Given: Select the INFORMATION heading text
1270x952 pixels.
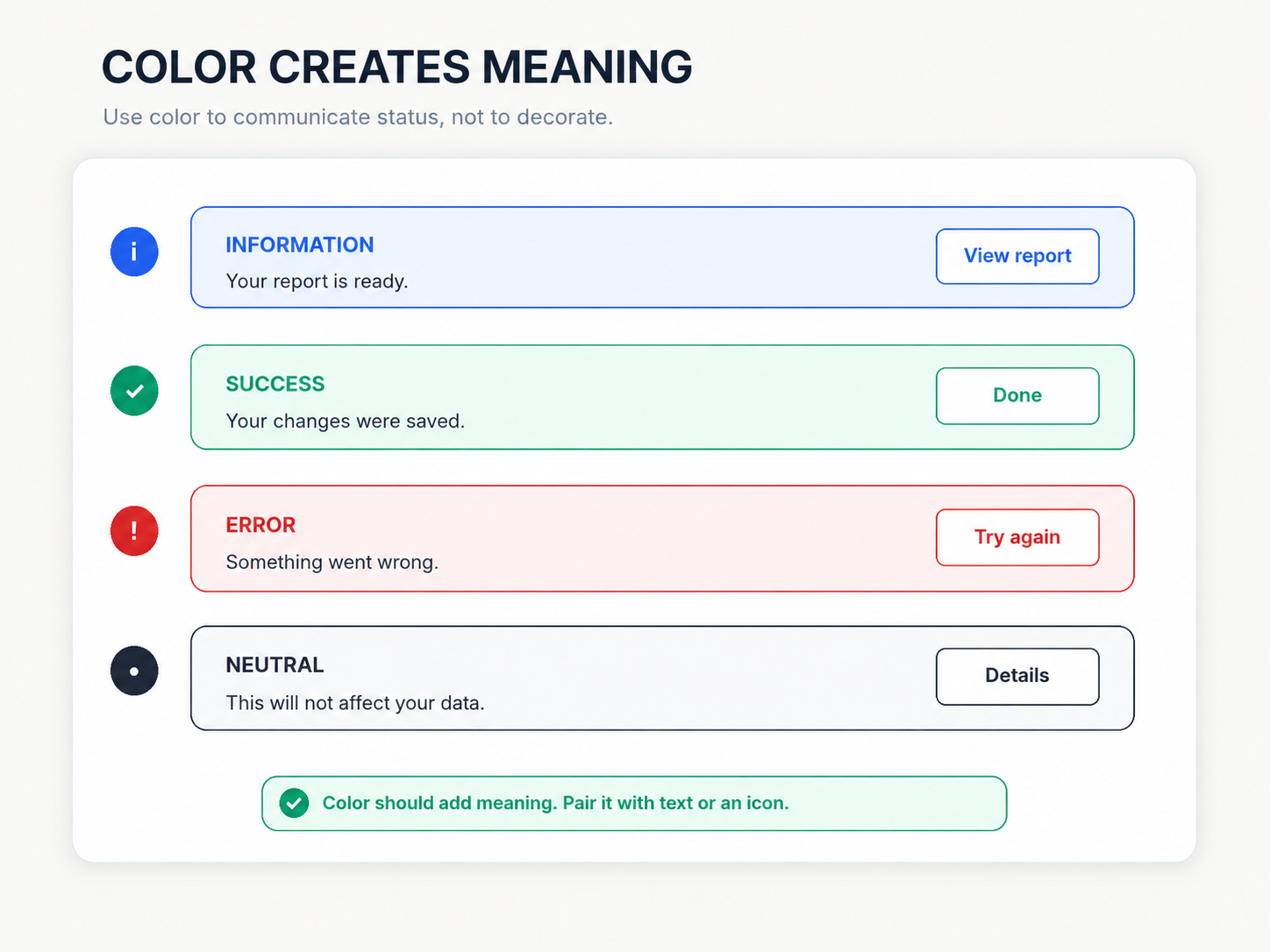Looking at the screenshot, I should click(300, 245).
